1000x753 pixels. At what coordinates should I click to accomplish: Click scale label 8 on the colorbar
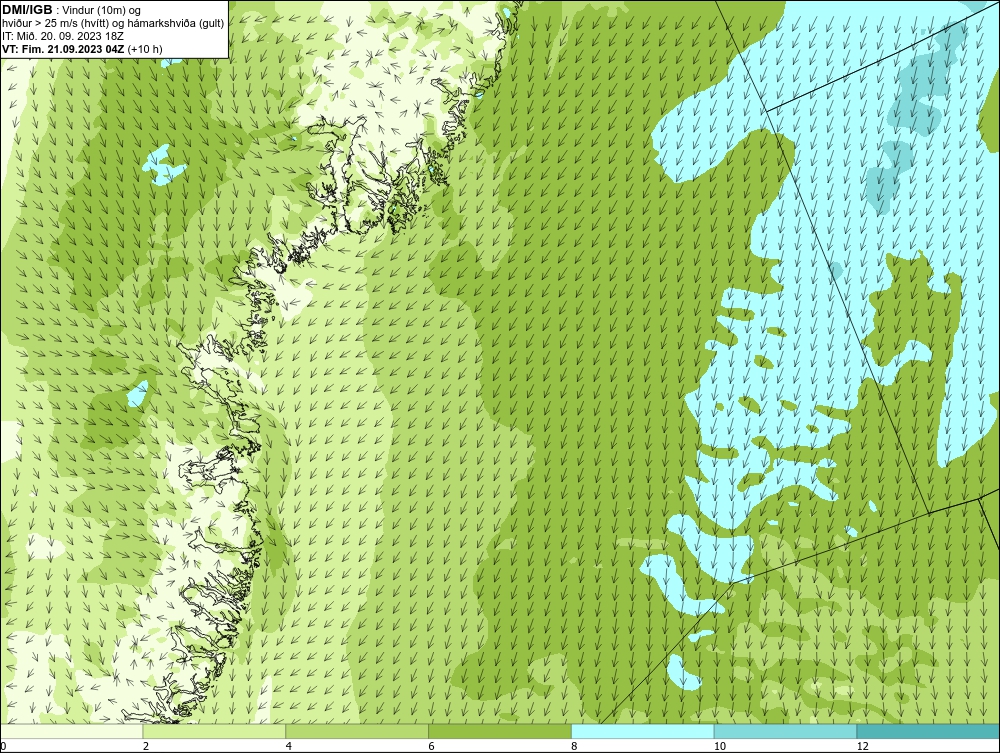pos(574,746)
